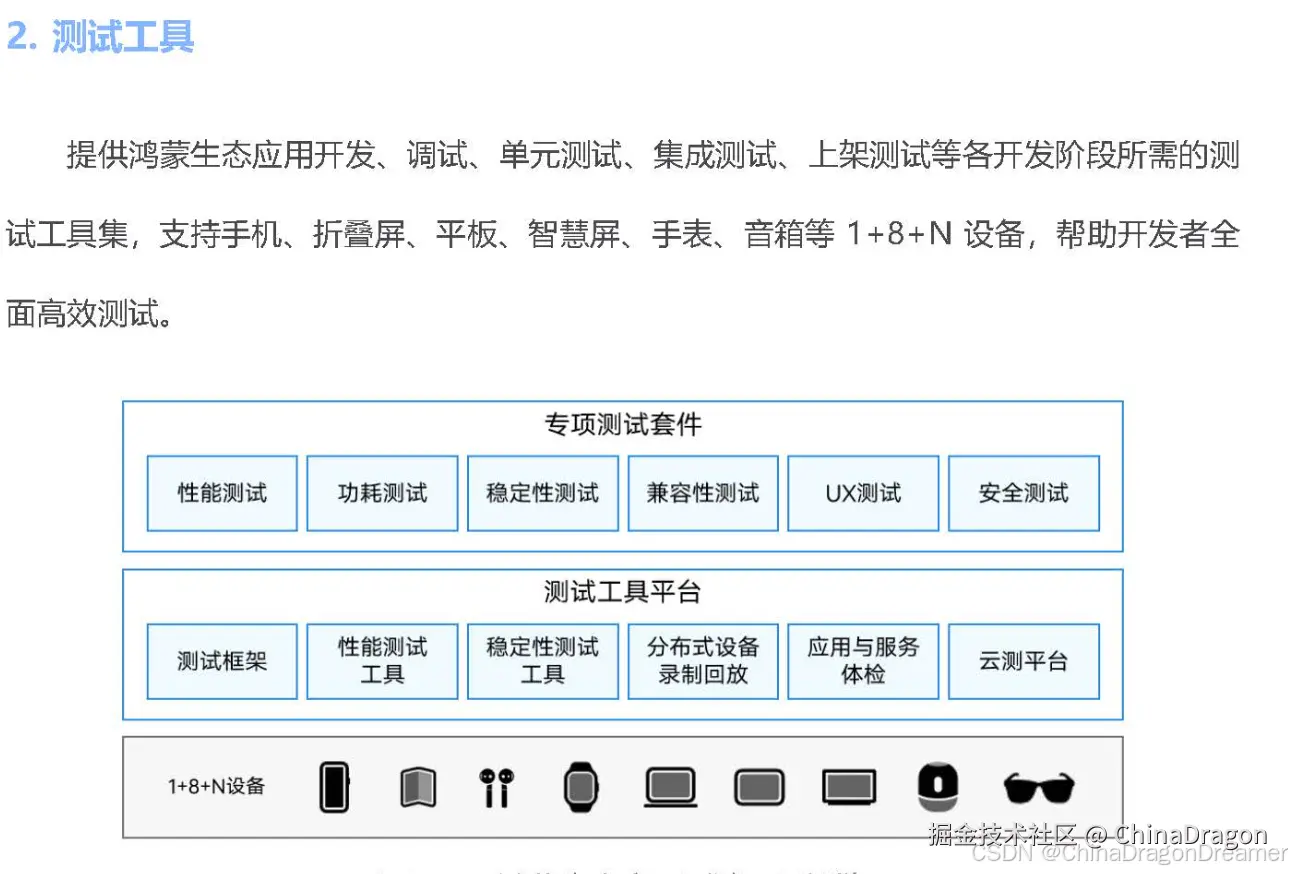The image size is (1292, 874).
Task: Select the 性能测试 box
Action: pos(222,493)
